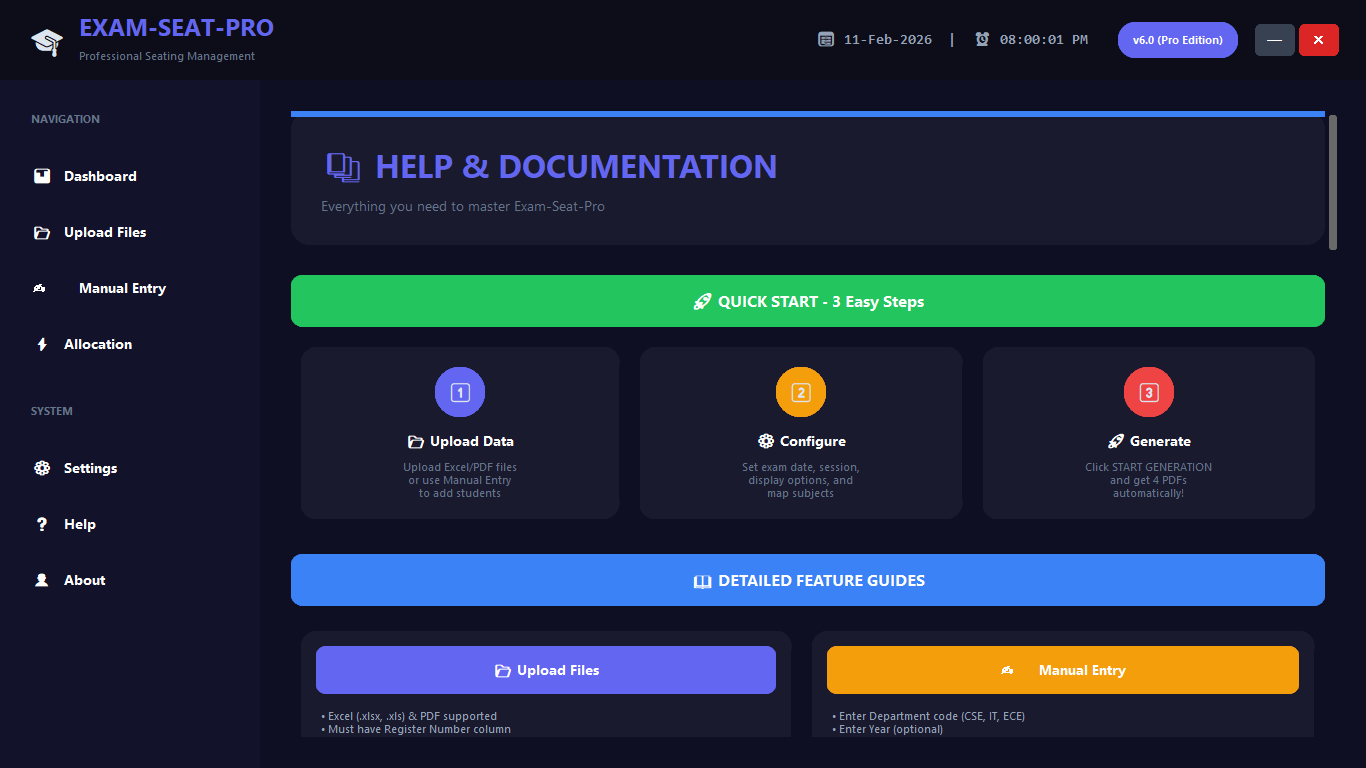Viewport: 1366px width, 768px height.
Task: Open Manual Entry from the navigation sidebar
Action: click(122, 288)
